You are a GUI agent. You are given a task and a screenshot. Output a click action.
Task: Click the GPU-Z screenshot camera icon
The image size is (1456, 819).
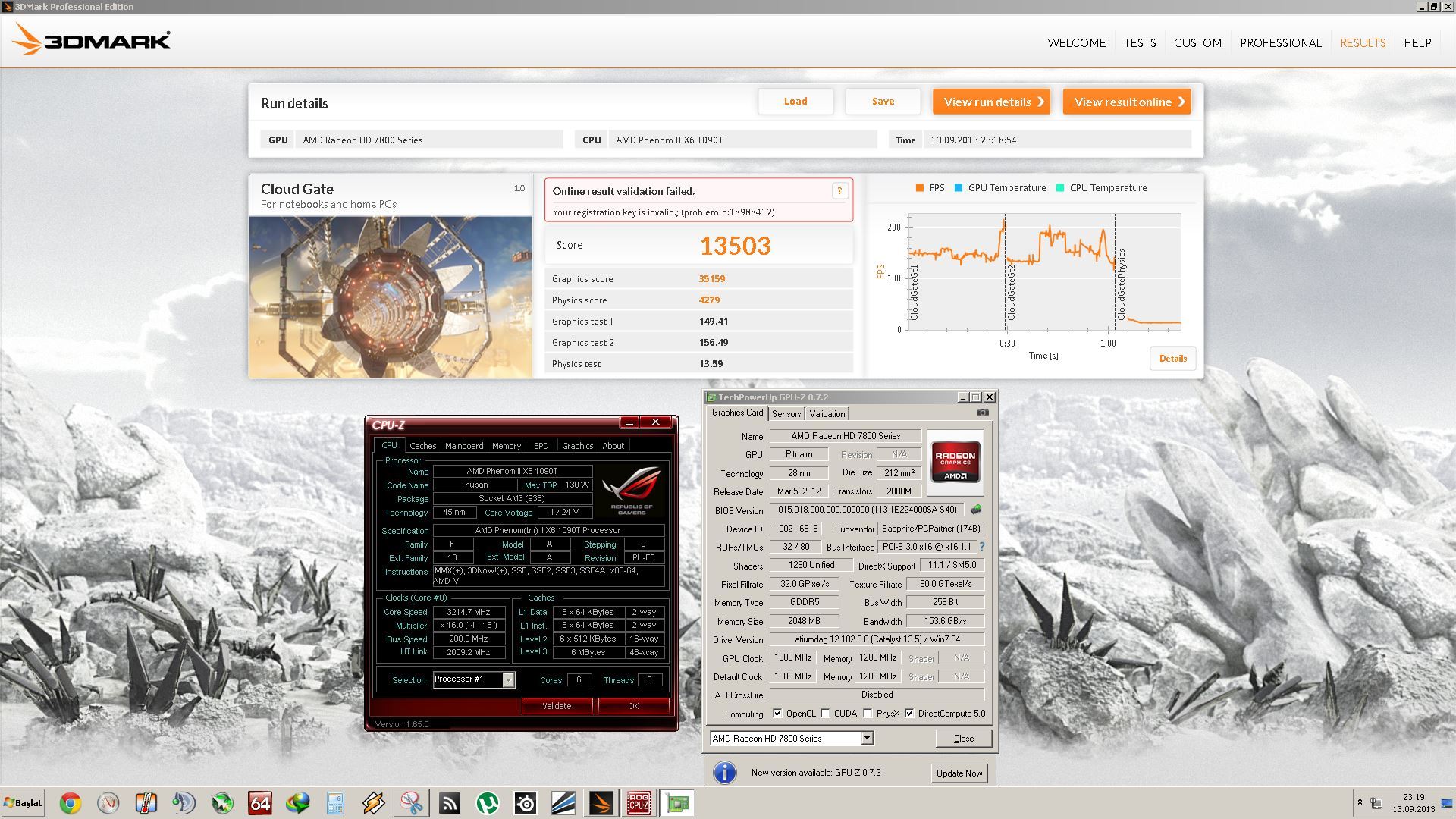(983, 413)
